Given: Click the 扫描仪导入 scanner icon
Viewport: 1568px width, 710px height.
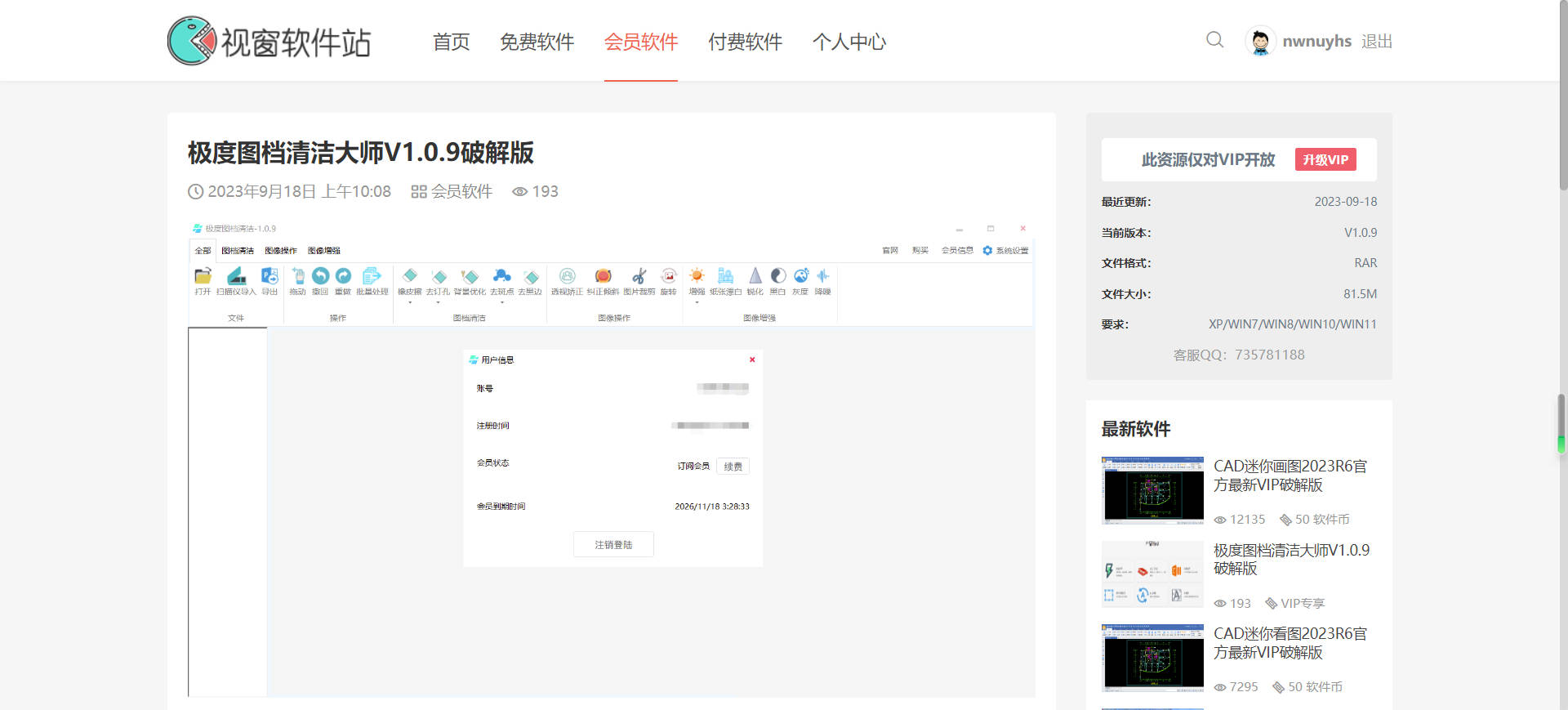Looking at the screenshot, I should click(x=236, y=275).
